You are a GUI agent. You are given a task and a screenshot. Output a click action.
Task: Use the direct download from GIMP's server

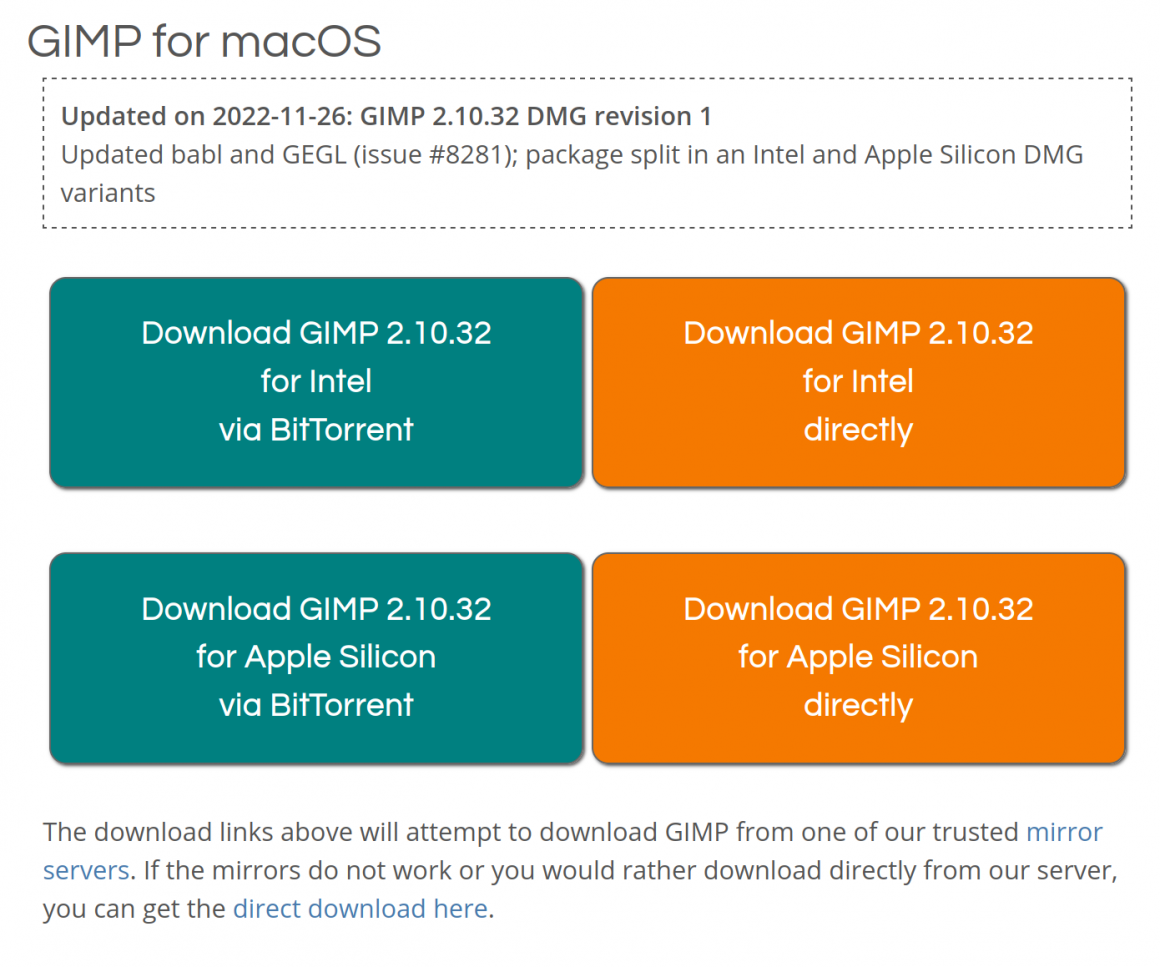click(360, 908)
